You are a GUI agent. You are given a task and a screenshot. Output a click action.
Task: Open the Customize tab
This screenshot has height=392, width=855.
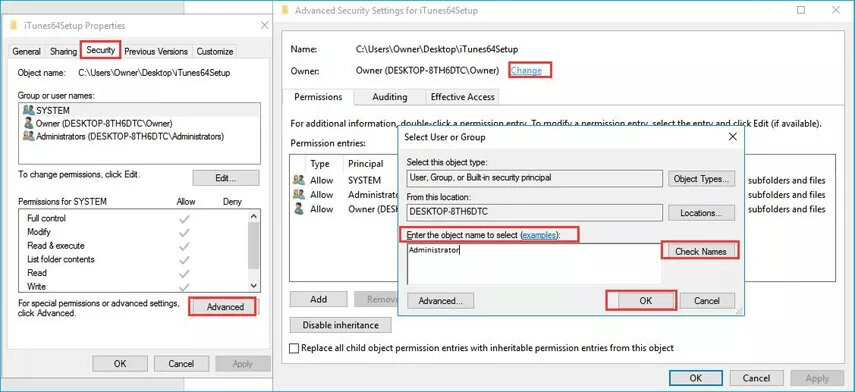tap(215, 51)
